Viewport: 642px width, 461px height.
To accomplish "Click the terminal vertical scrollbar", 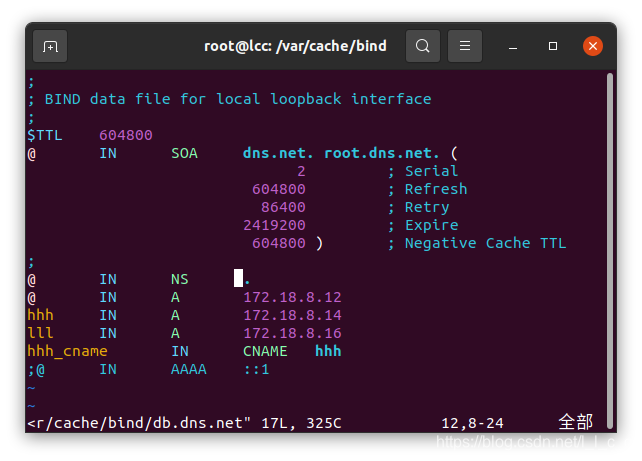I will click(610, 250).
